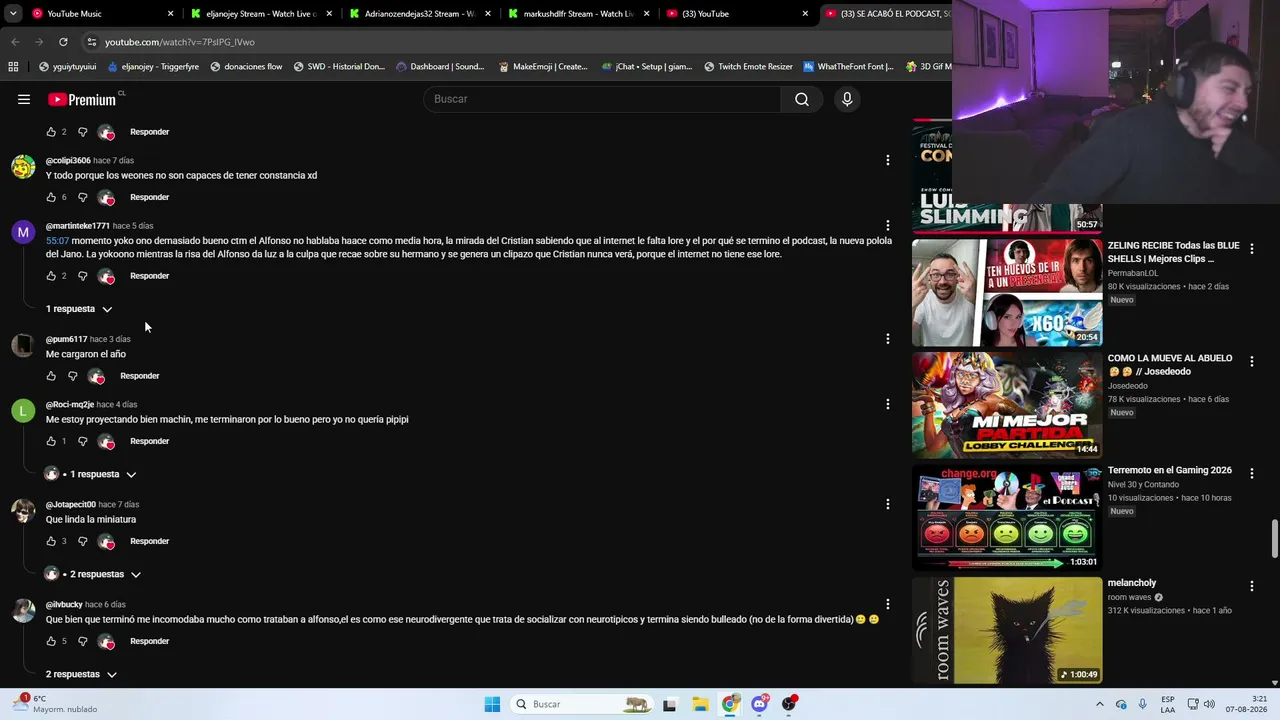Reply to @ilvbucky's comment with Responder
Viewport: 1280px width, 720px height.
click(x=149, y=641)
